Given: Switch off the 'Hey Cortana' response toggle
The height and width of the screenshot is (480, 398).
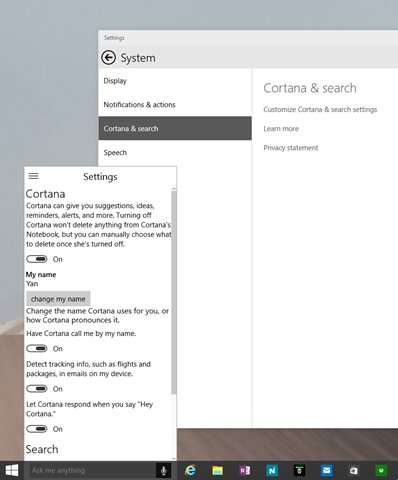Looking at the screenshot, I should click(x=37, y=429).
